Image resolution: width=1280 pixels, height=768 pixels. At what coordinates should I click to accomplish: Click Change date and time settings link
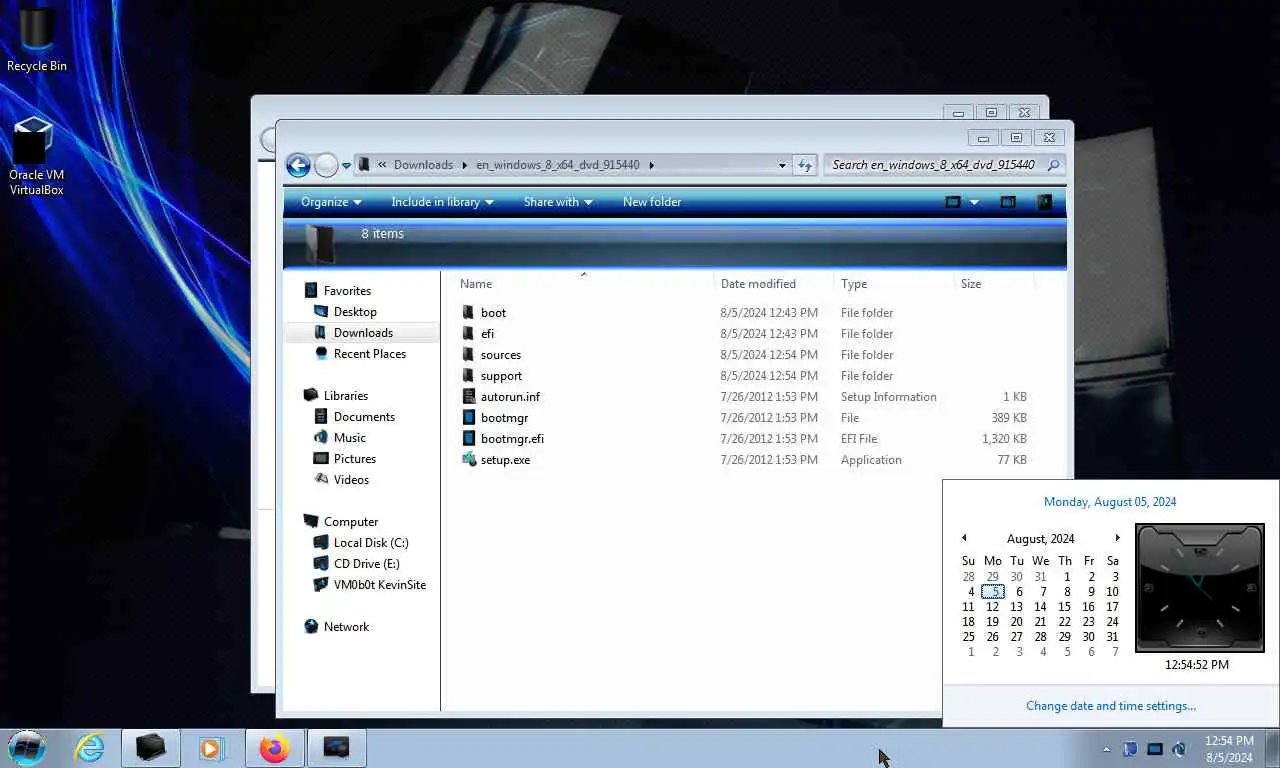point(1111,706)
